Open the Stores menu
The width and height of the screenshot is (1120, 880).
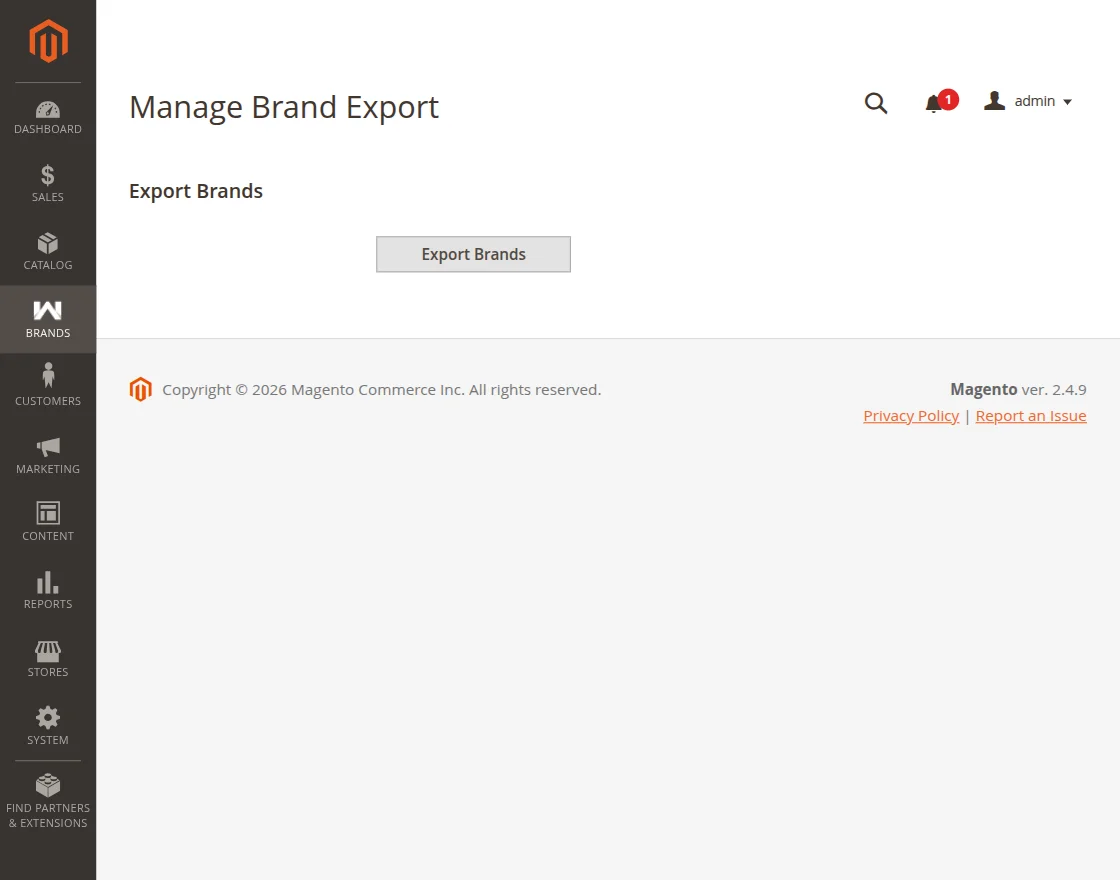(48, 659)
